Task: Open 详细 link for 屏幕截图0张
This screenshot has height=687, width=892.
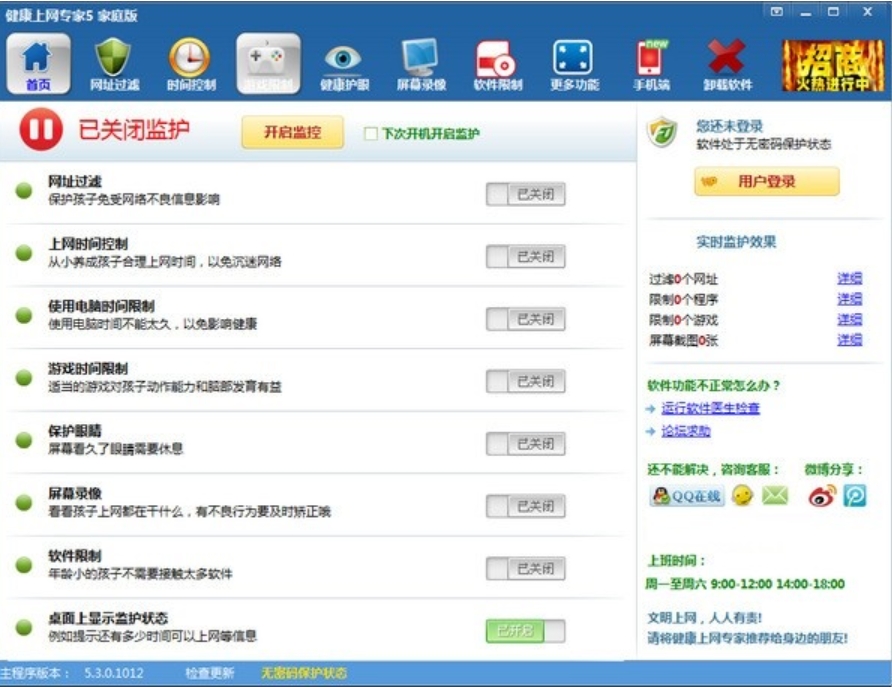Action: coord(849,340)
